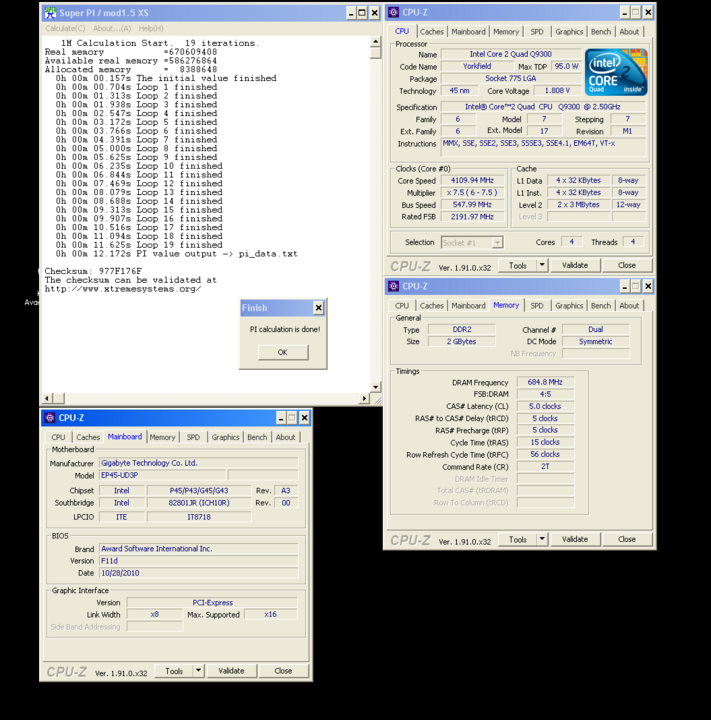Select About tab in Memory window

pyautogui.click(x=629, y=305)
